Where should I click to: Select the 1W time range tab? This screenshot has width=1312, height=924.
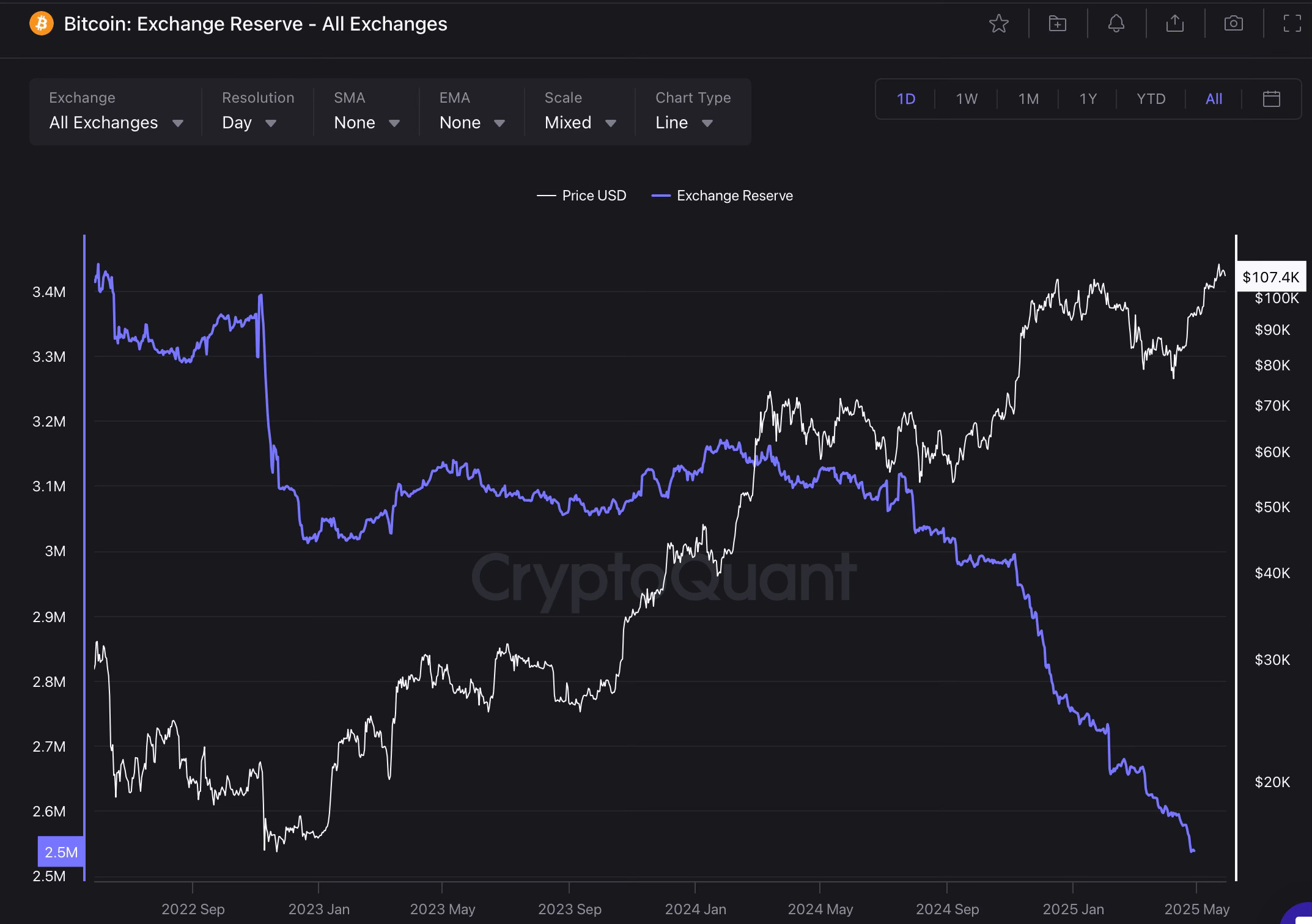[967, 99]
